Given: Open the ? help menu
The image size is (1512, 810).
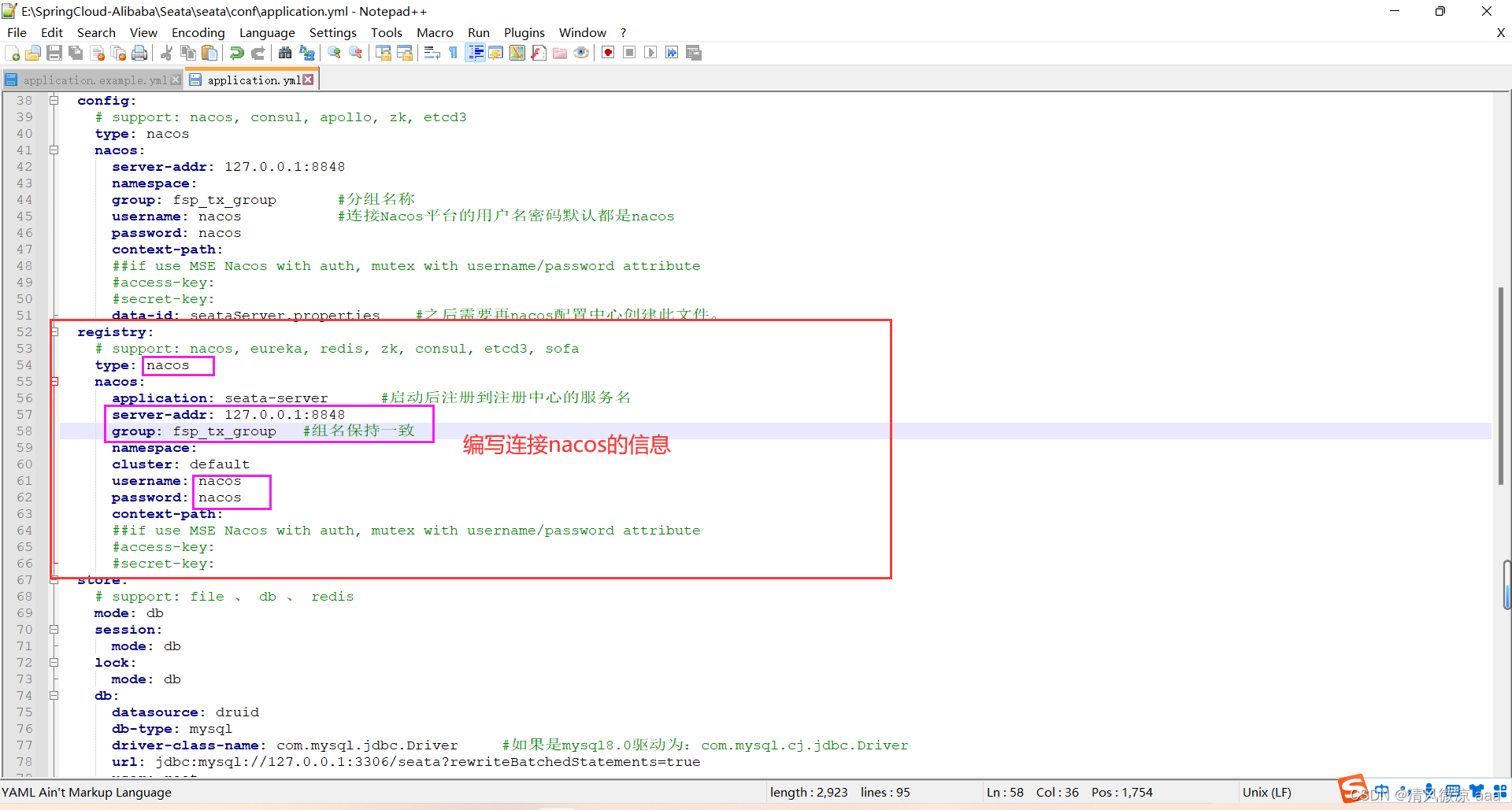Looking at the screenshot, I should click(x=623, y=32).
